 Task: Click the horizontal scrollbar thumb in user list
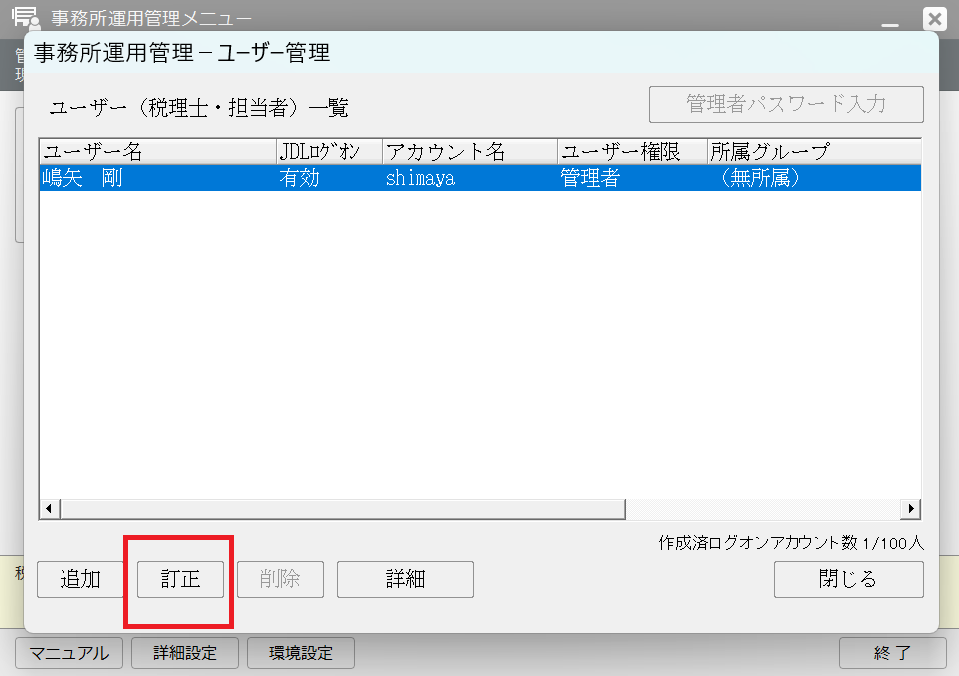(x=342, y=509)
